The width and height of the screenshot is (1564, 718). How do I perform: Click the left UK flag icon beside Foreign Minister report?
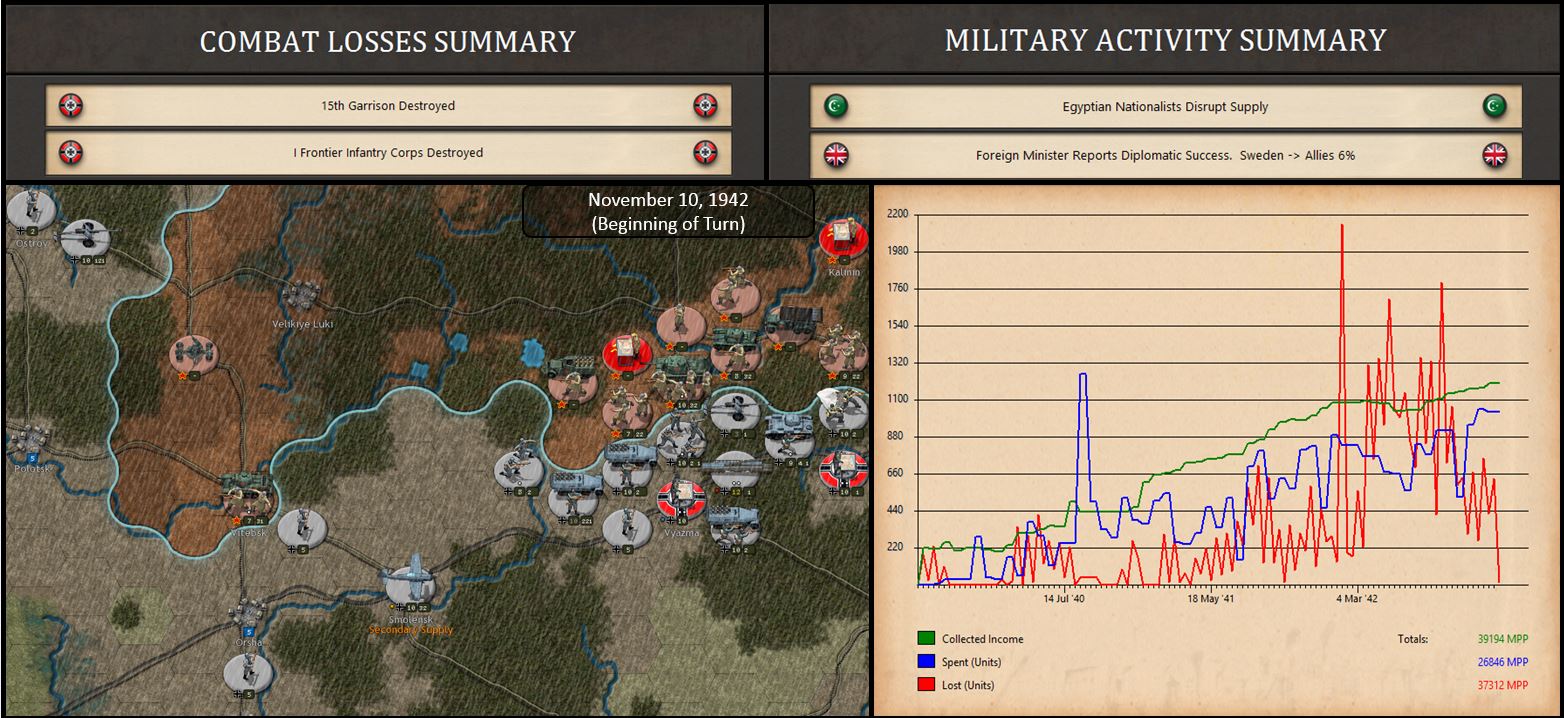tap(835, 155)
